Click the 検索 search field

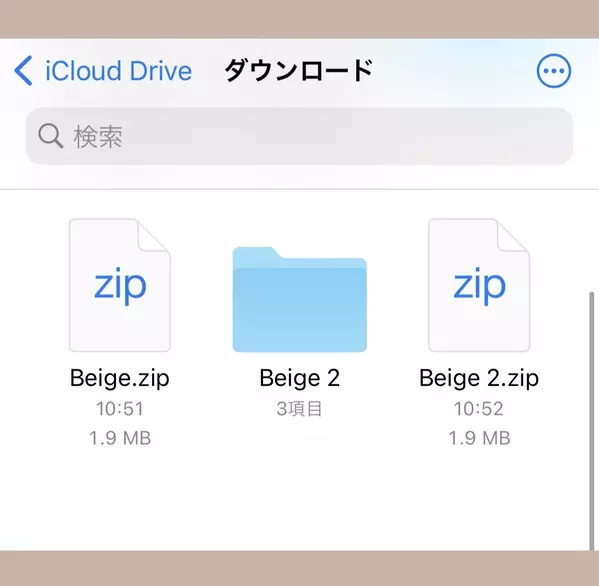(299, 136)
